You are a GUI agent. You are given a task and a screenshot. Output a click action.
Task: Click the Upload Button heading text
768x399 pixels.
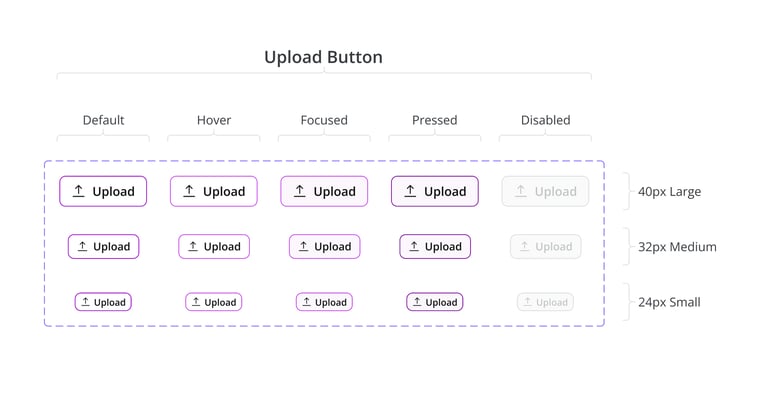[323, 57]
